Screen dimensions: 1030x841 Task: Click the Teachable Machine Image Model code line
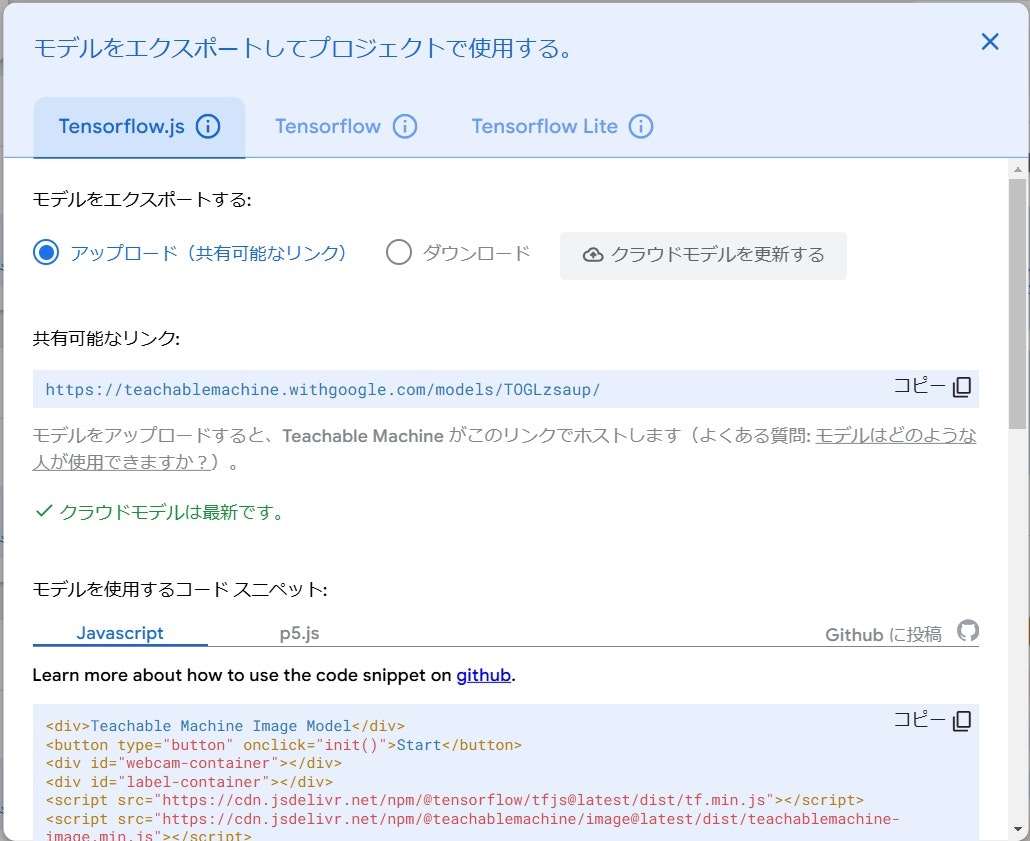225,726
